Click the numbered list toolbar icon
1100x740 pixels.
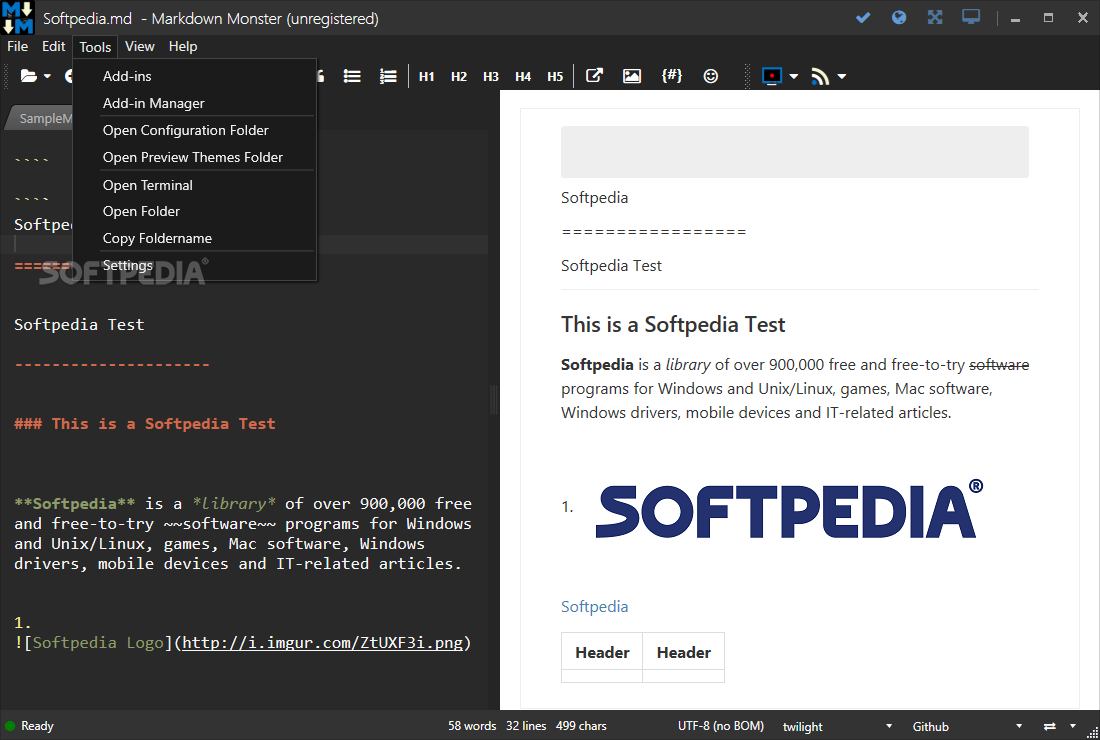coord(388,76)
